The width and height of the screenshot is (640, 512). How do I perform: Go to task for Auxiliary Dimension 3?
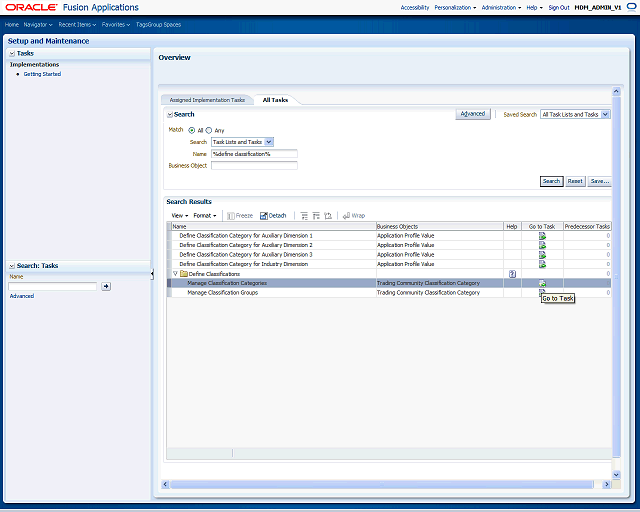tap(542, 254)
